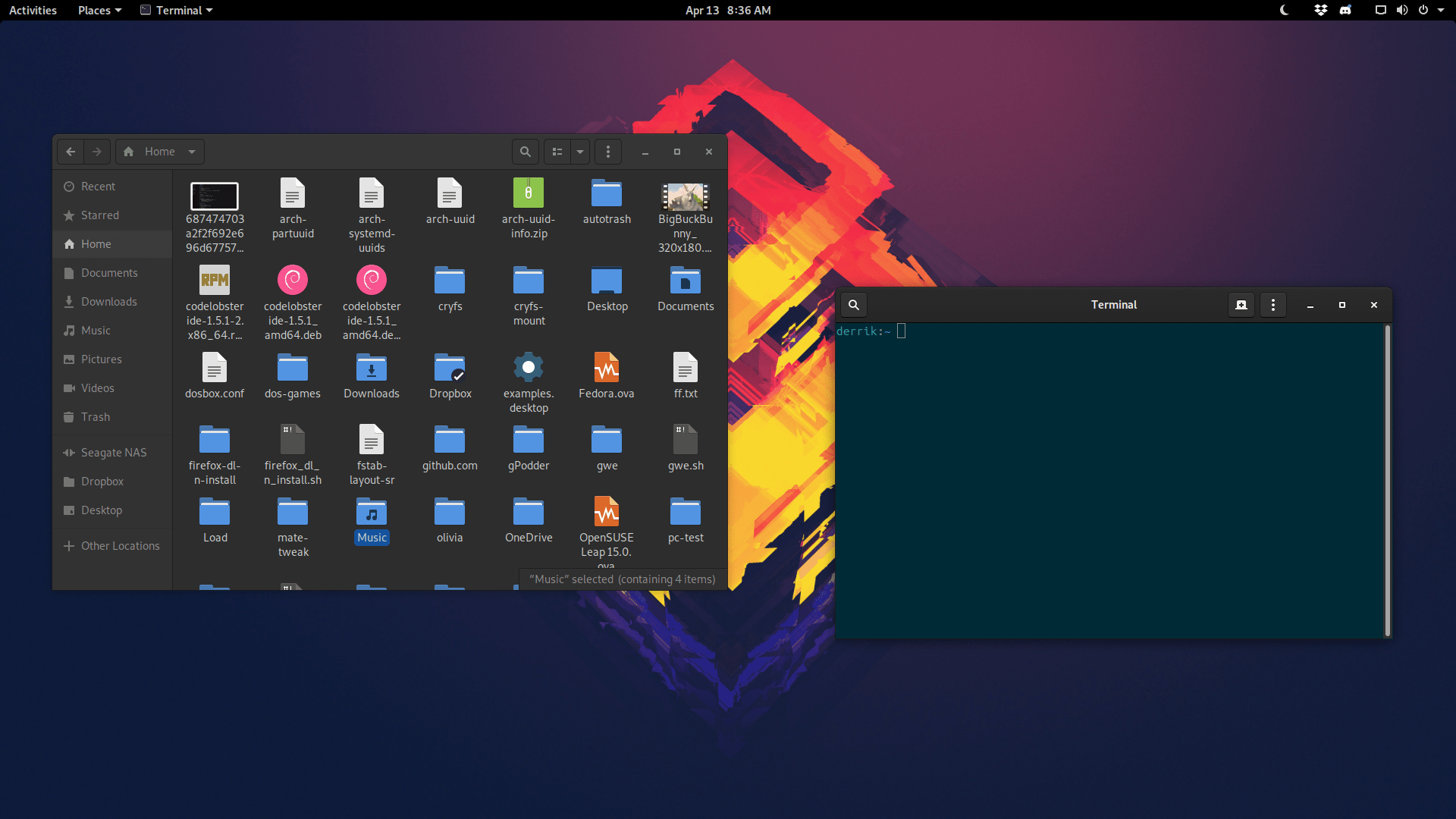Select the dosbox.conf text file
Image resolution: width=1456 pixels, height=819 pixels.
pyautogui.click(x=215, y=368)
